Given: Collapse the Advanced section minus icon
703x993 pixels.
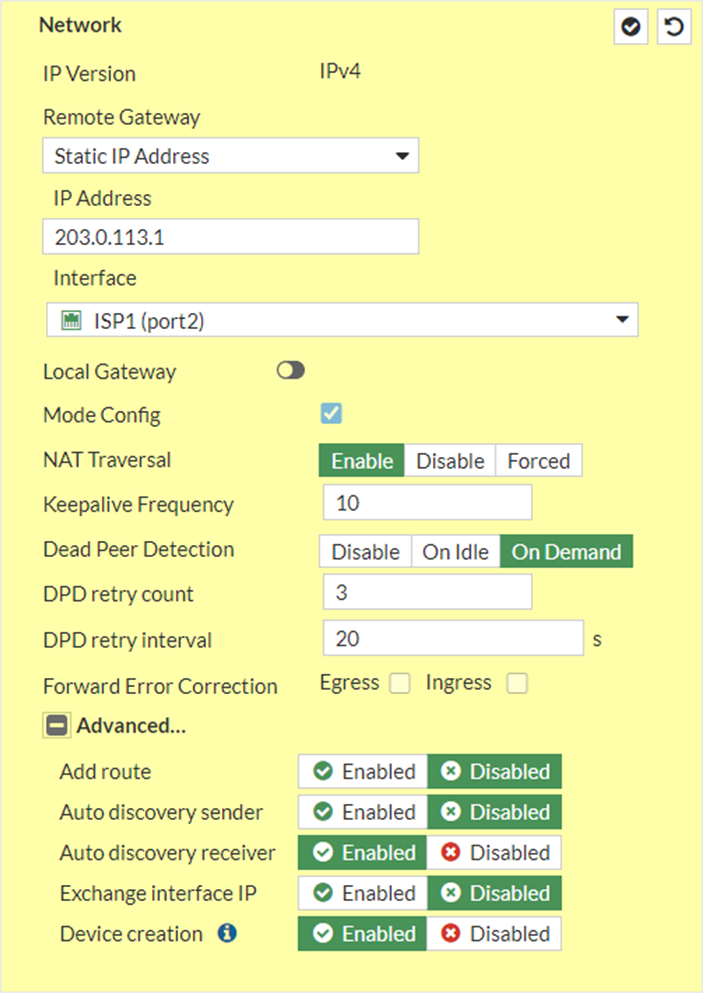Looking at the screenshot, I should pyautogui.click(x=57, y=725).
